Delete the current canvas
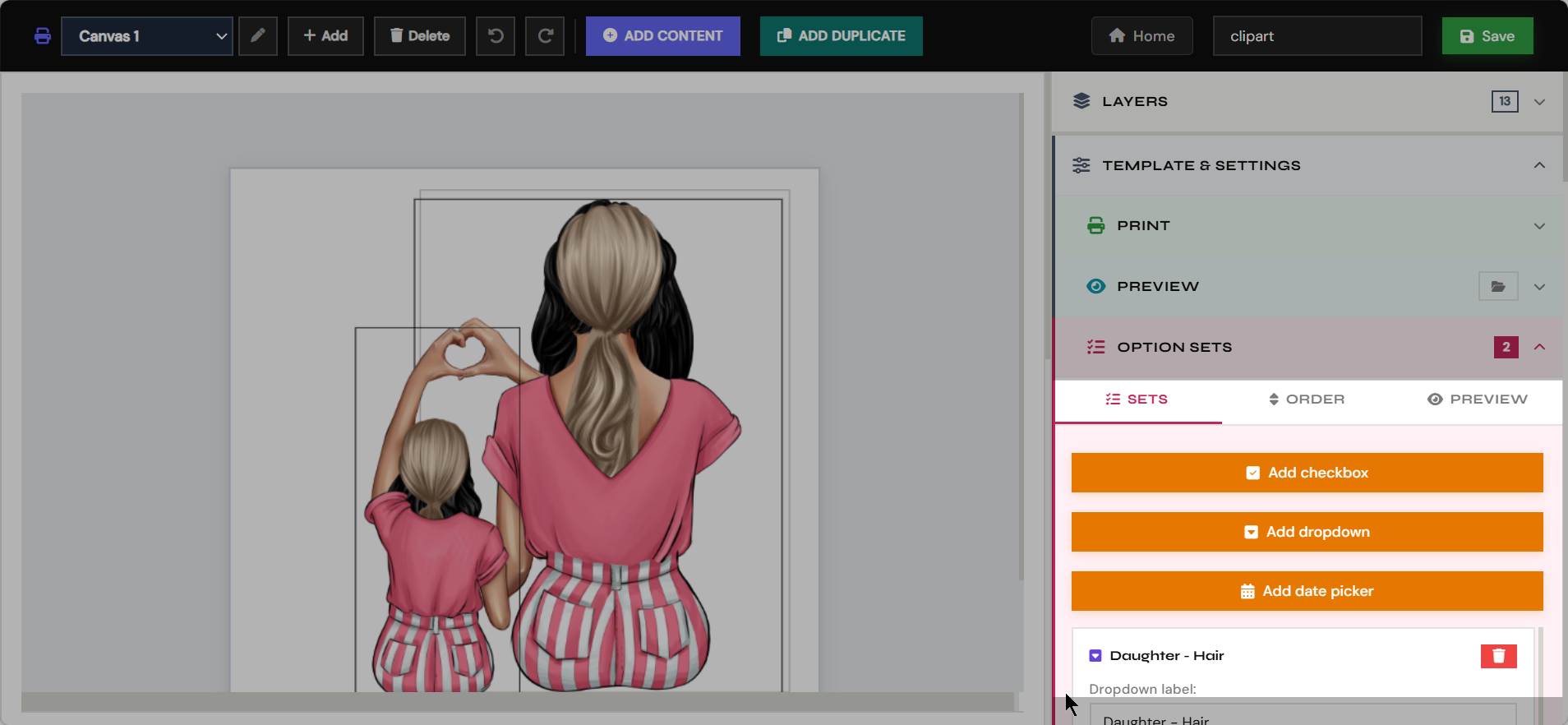The image size is (1568, 725). click(420, 36)
